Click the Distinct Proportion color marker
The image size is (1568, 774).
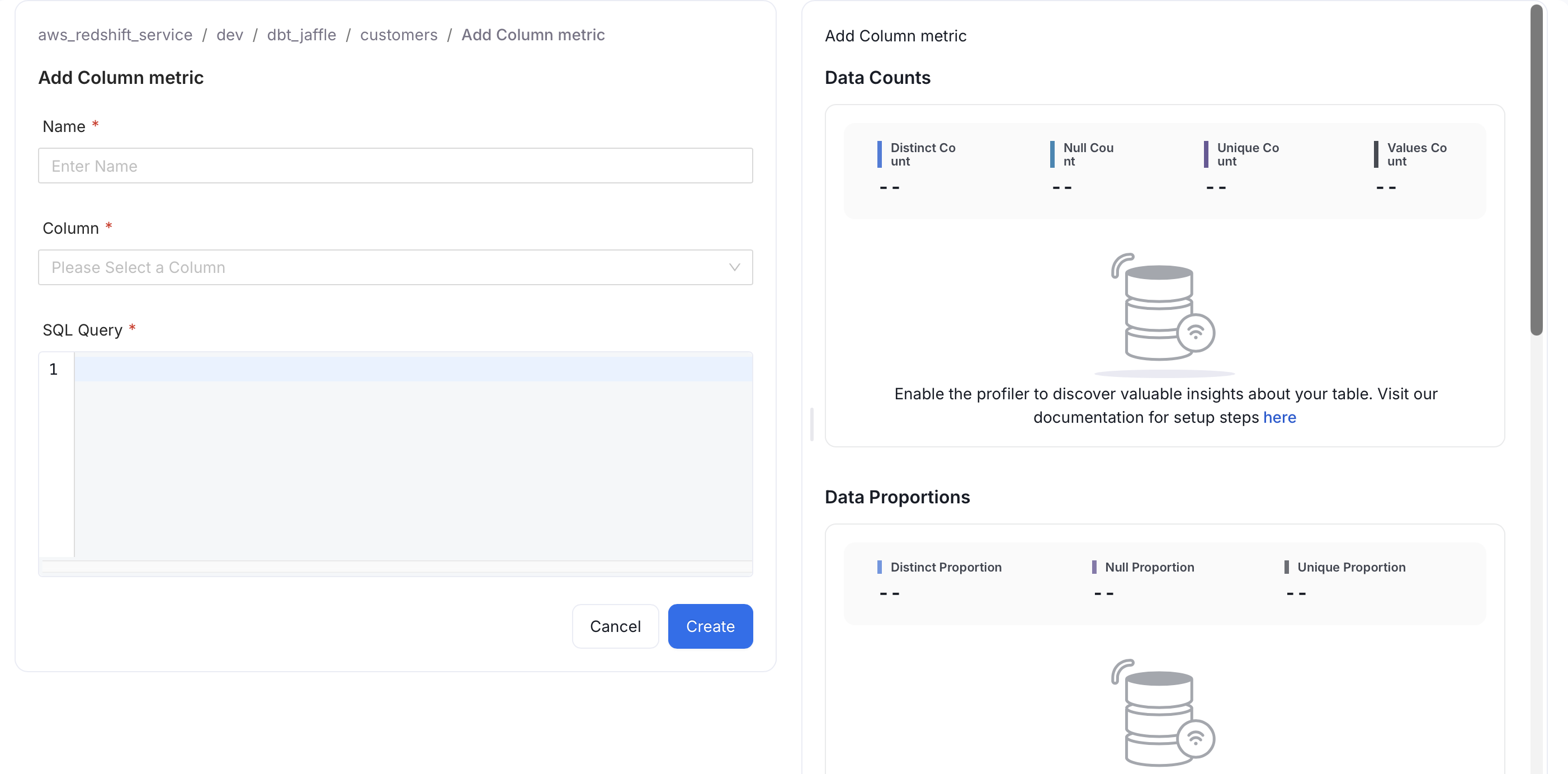879,567
